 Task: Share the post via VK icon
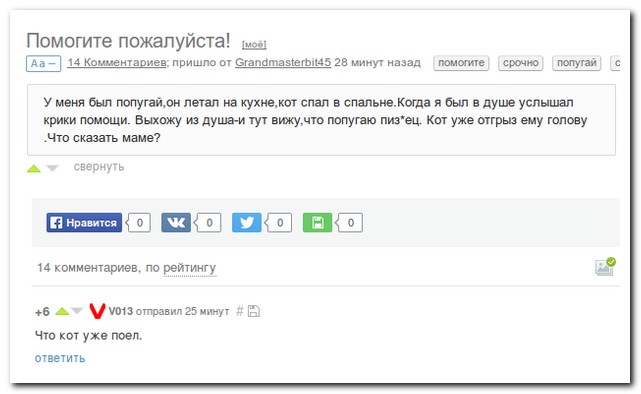tap(176, 222)
